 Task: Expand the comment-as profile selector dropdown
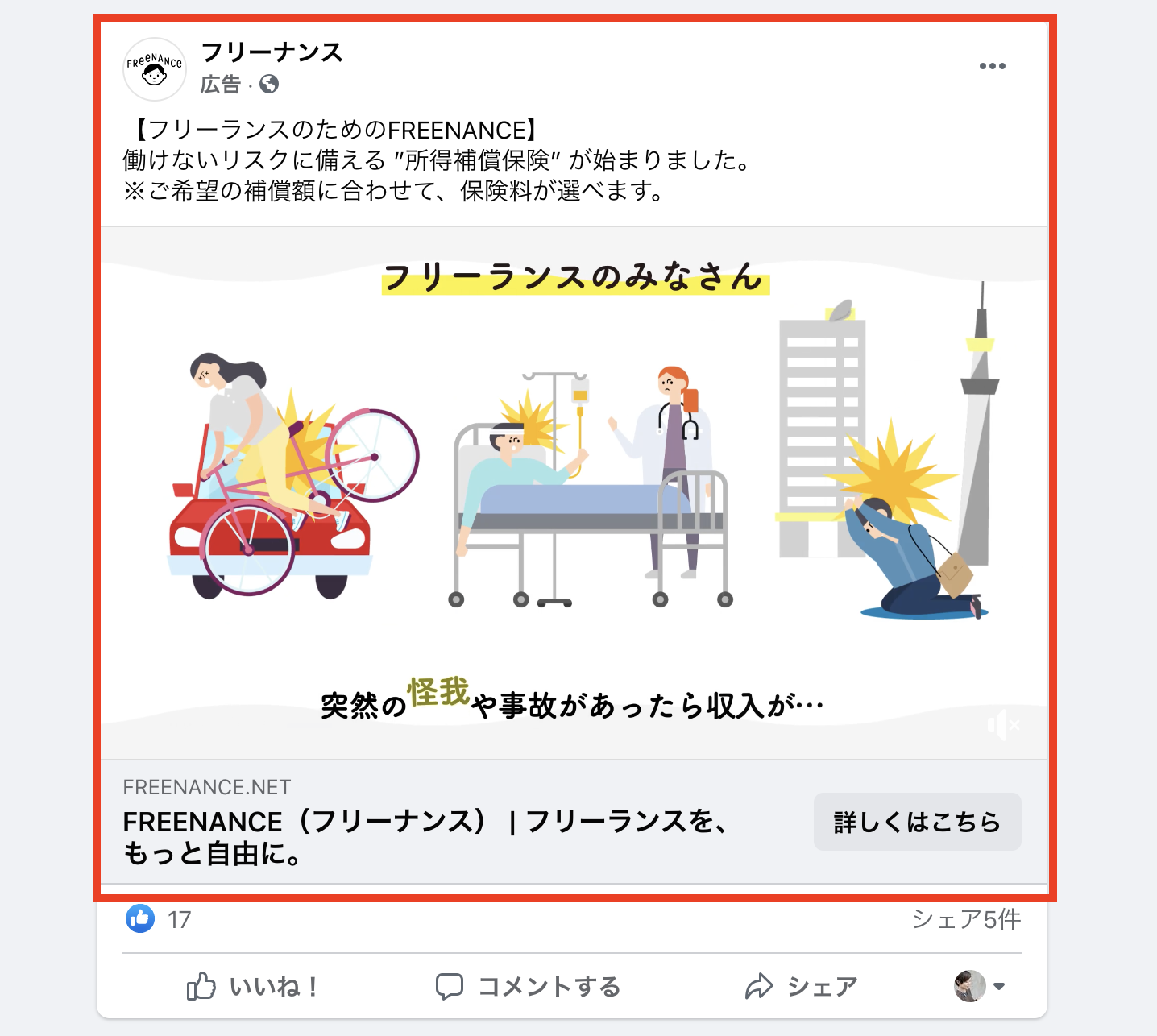pos(999,986)
